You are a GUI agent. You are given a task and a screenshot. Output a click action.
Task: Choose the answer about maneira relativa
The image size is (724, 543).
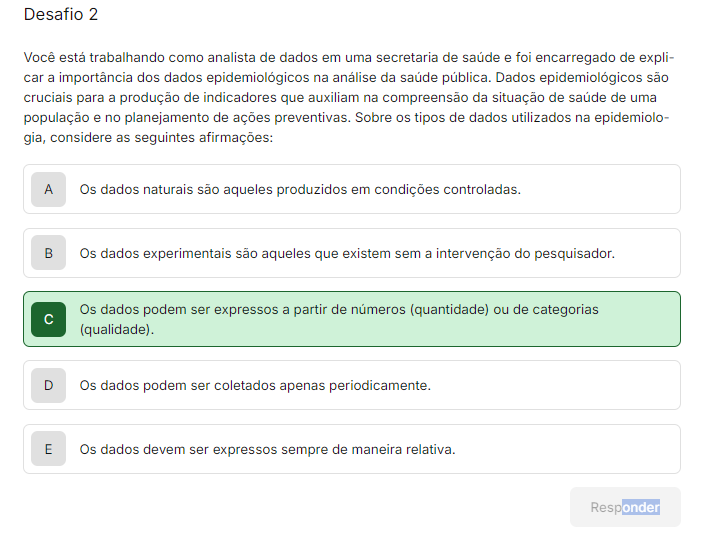click(x=267, y=449)
